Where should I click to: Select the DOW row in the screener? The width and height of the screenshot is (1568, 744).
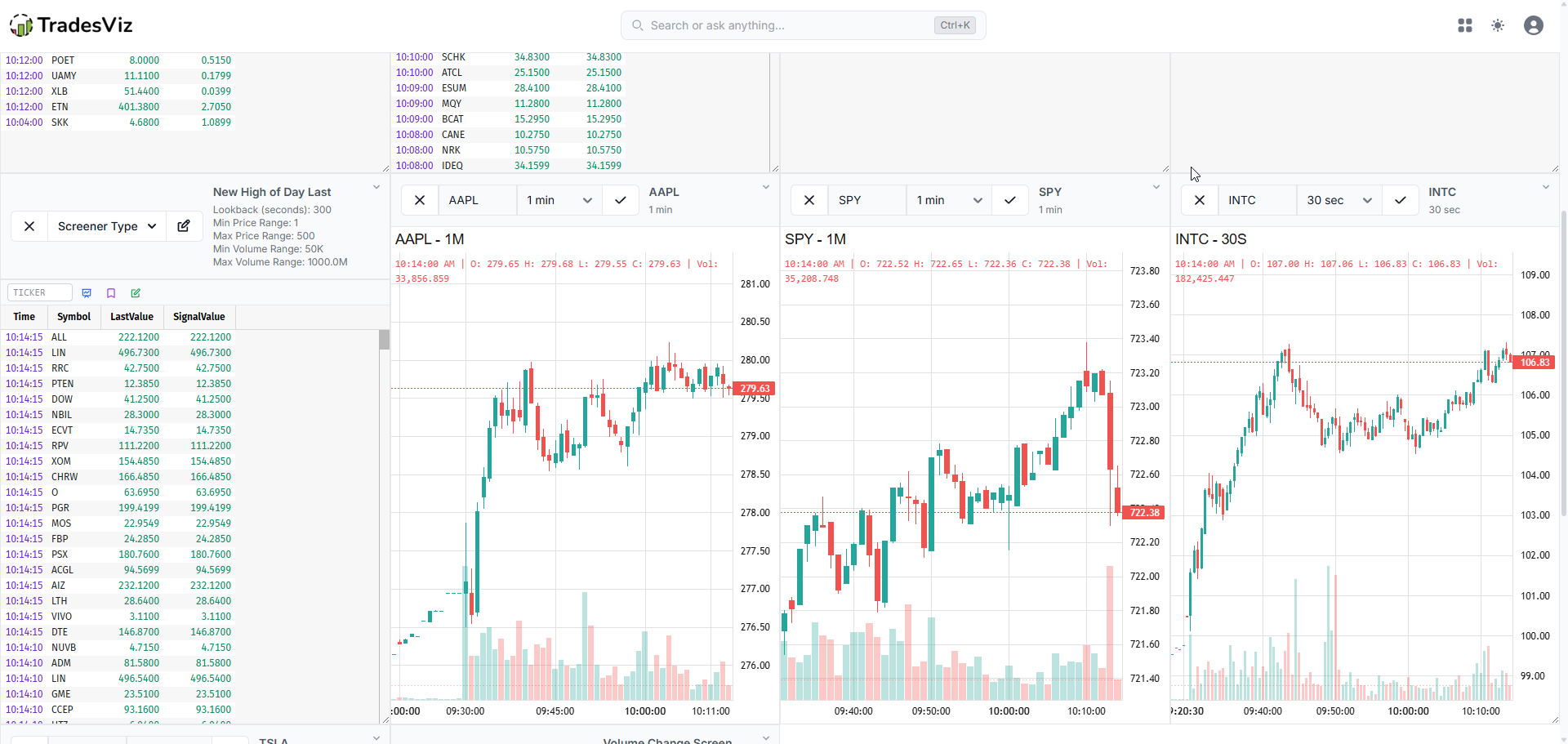coord(118,399)
